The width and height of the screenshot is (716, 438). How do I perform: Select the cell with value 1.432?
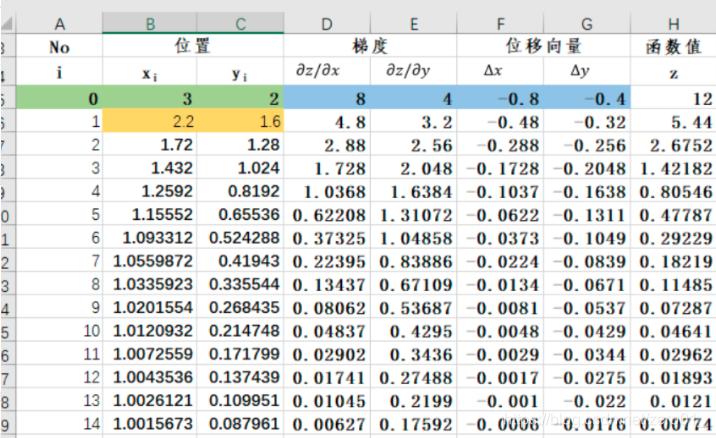(x=149, y=168)
